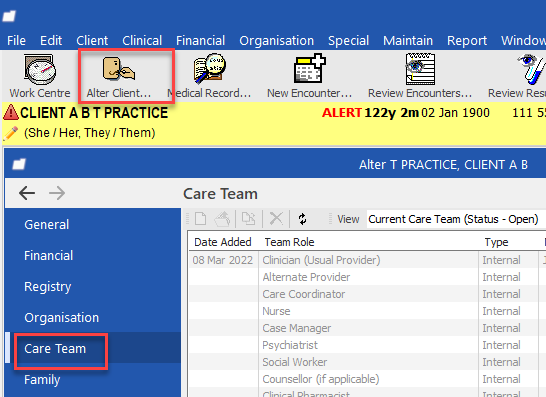Click the (She / Her, They / Them) pronouns text

[89, 133]
